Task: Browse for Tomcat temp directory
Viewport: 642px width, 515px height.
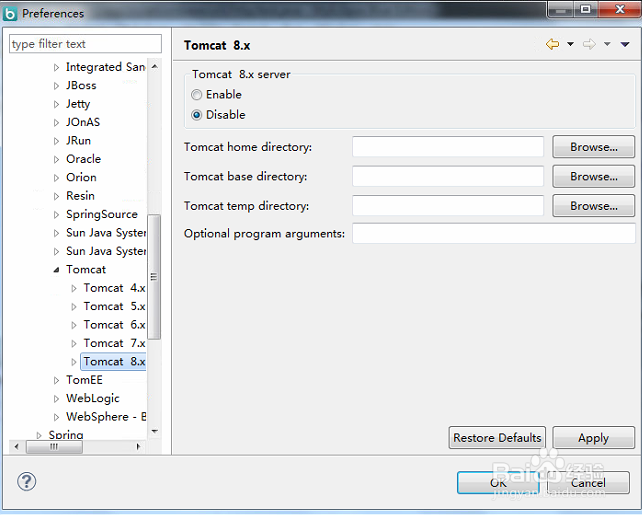Action: (x=593, y=206)
